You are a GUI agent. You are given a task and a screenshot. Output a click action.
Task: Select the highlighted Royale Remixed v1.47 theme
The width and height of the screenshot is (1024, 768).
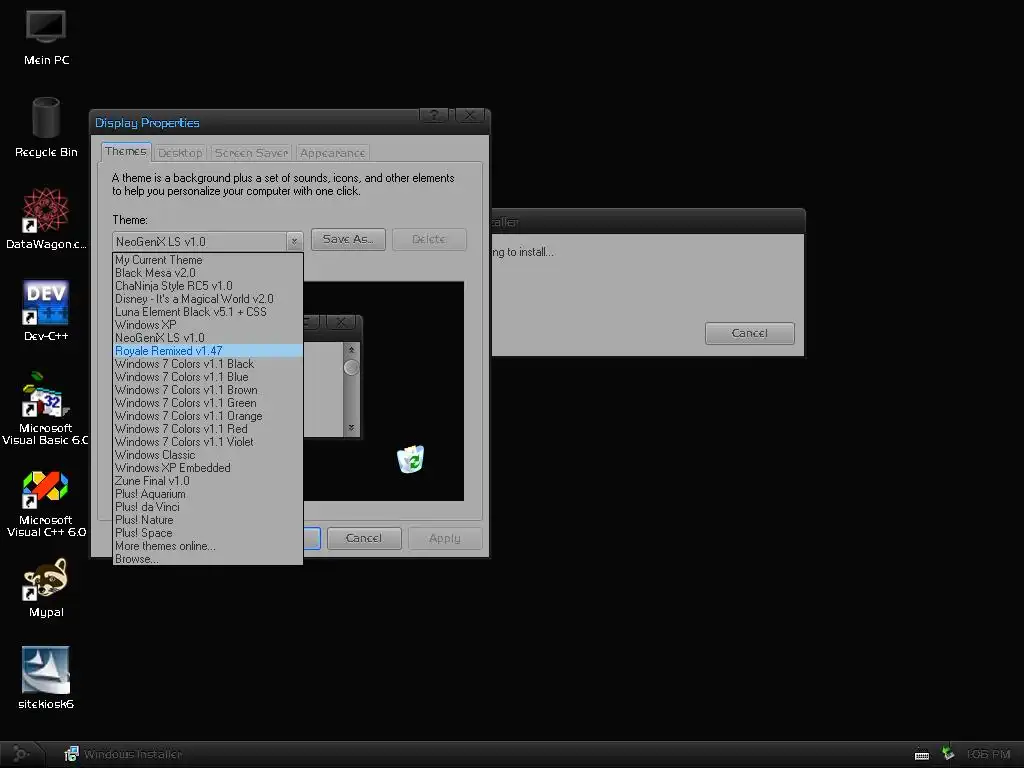click(208, 351)
